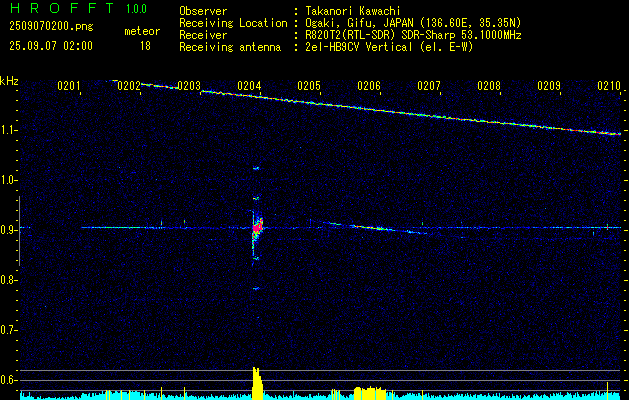Click the 0201 time marker
Viewport: 629px width, 400px height.
coord(68,85)
